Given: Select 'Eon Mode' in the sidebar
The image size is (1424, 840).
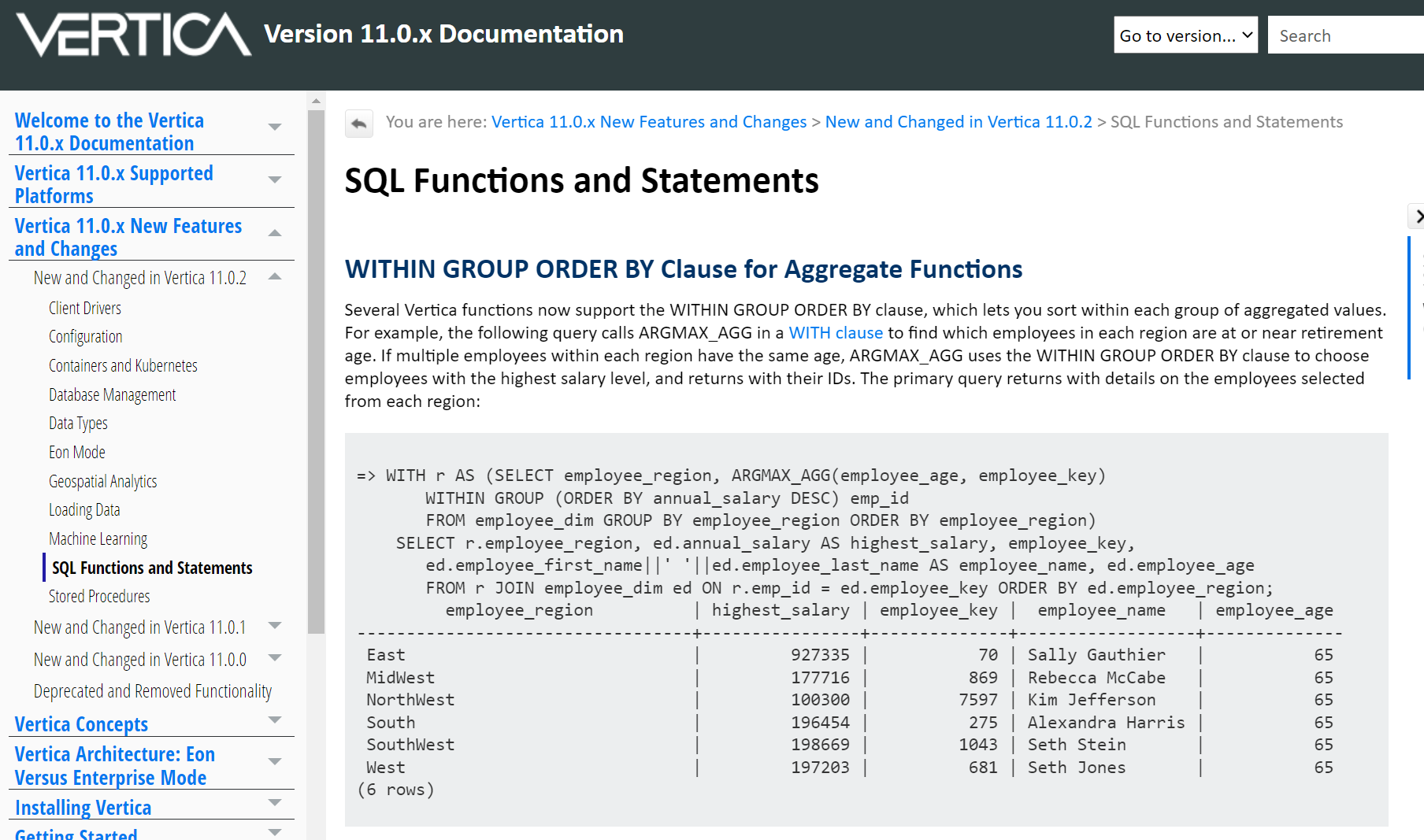Looking at the screenshot, I should (x=76, y=452).
